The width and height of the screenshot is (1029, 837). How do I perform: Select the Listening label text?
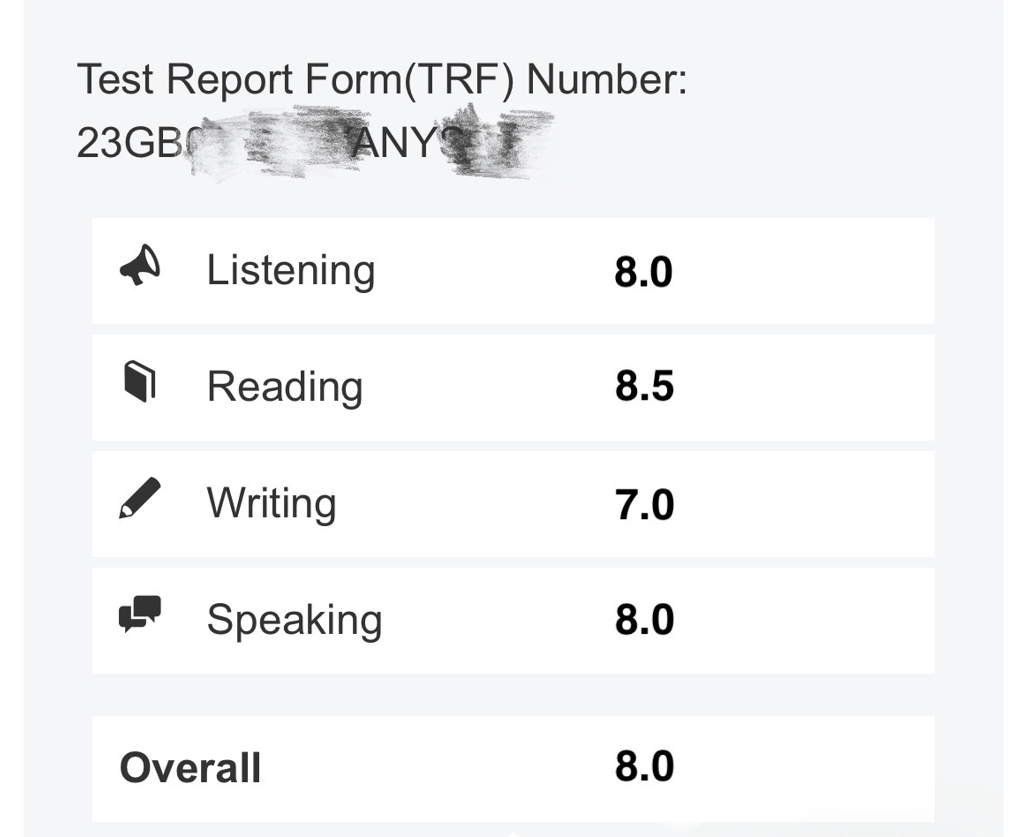tap(290, 270)
